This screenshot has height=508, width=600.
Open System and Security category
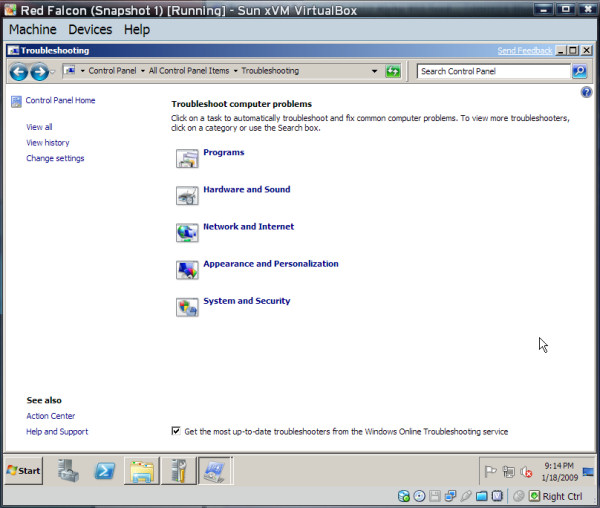point(247,301)
